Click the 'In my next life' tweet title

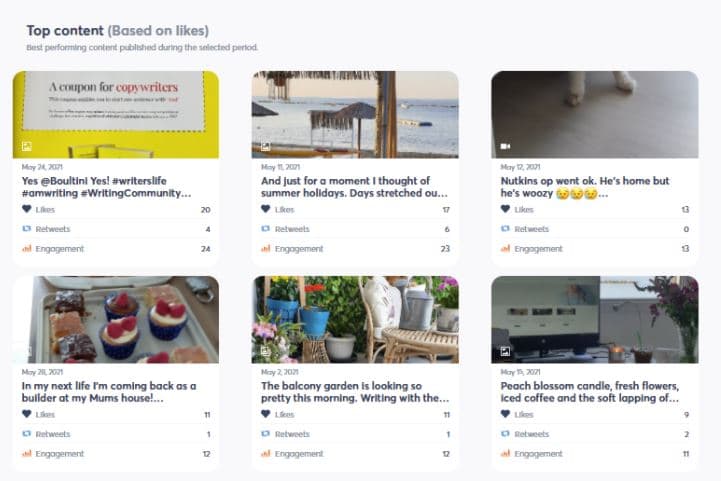109,391
